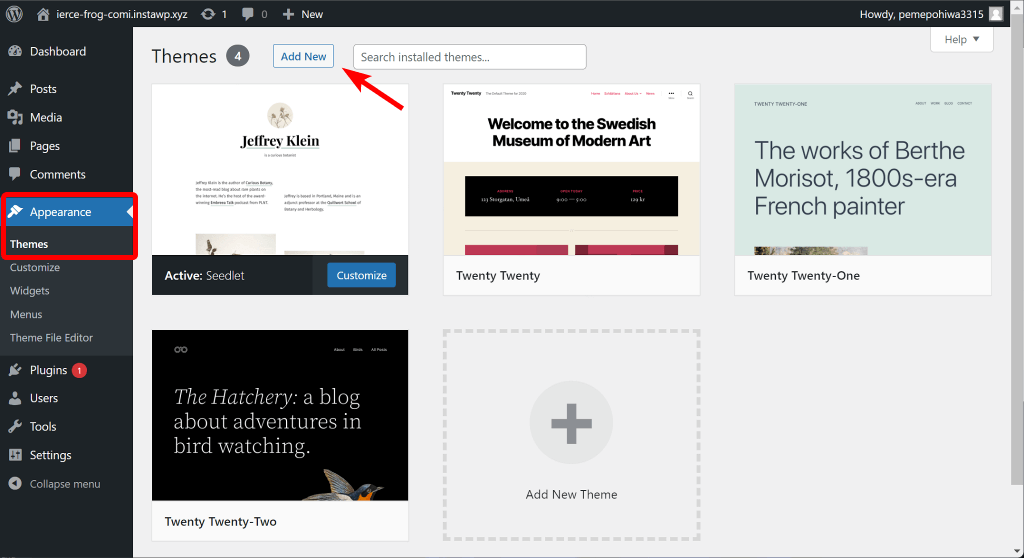Click the home icon for the site

point(43,14)
